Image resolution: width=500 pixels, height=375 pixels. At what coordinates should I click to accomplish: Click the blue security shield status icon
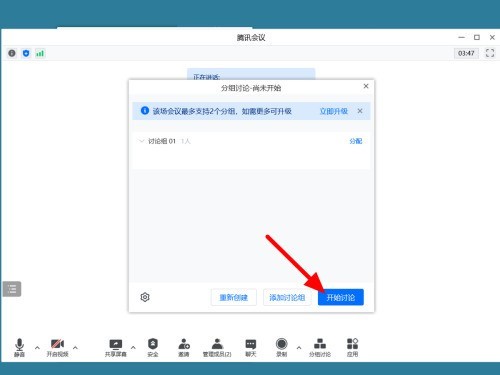pyautogui.click(x=26, y=53)
